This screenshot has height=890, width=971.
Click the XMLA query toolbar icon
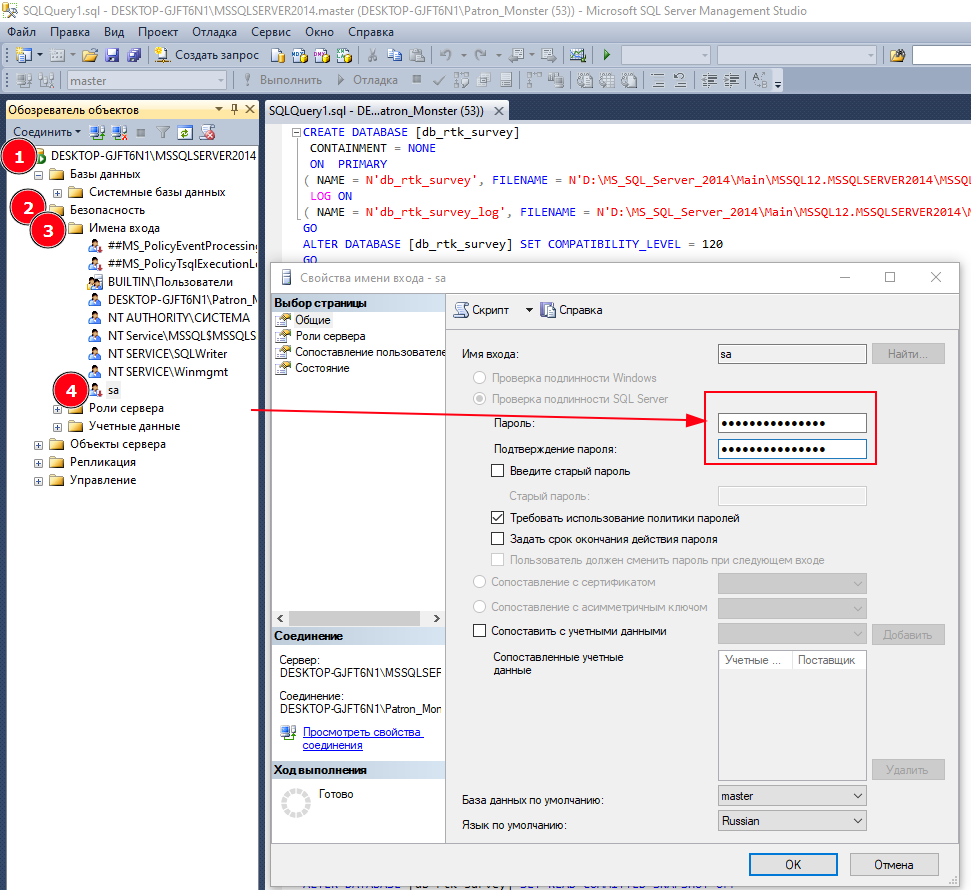[x=344, y=55]
